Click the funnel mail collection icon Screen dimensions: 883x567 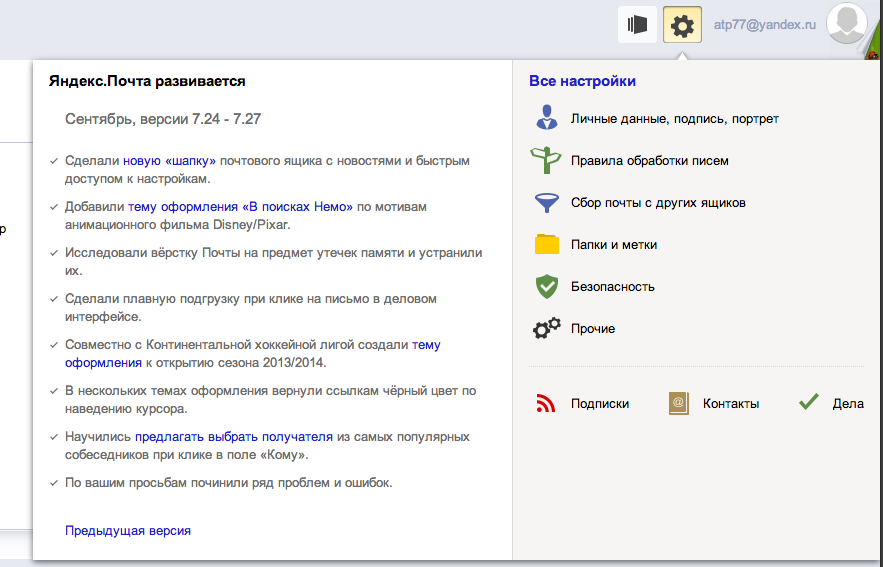pyautogui.click(x=546, y=203)
